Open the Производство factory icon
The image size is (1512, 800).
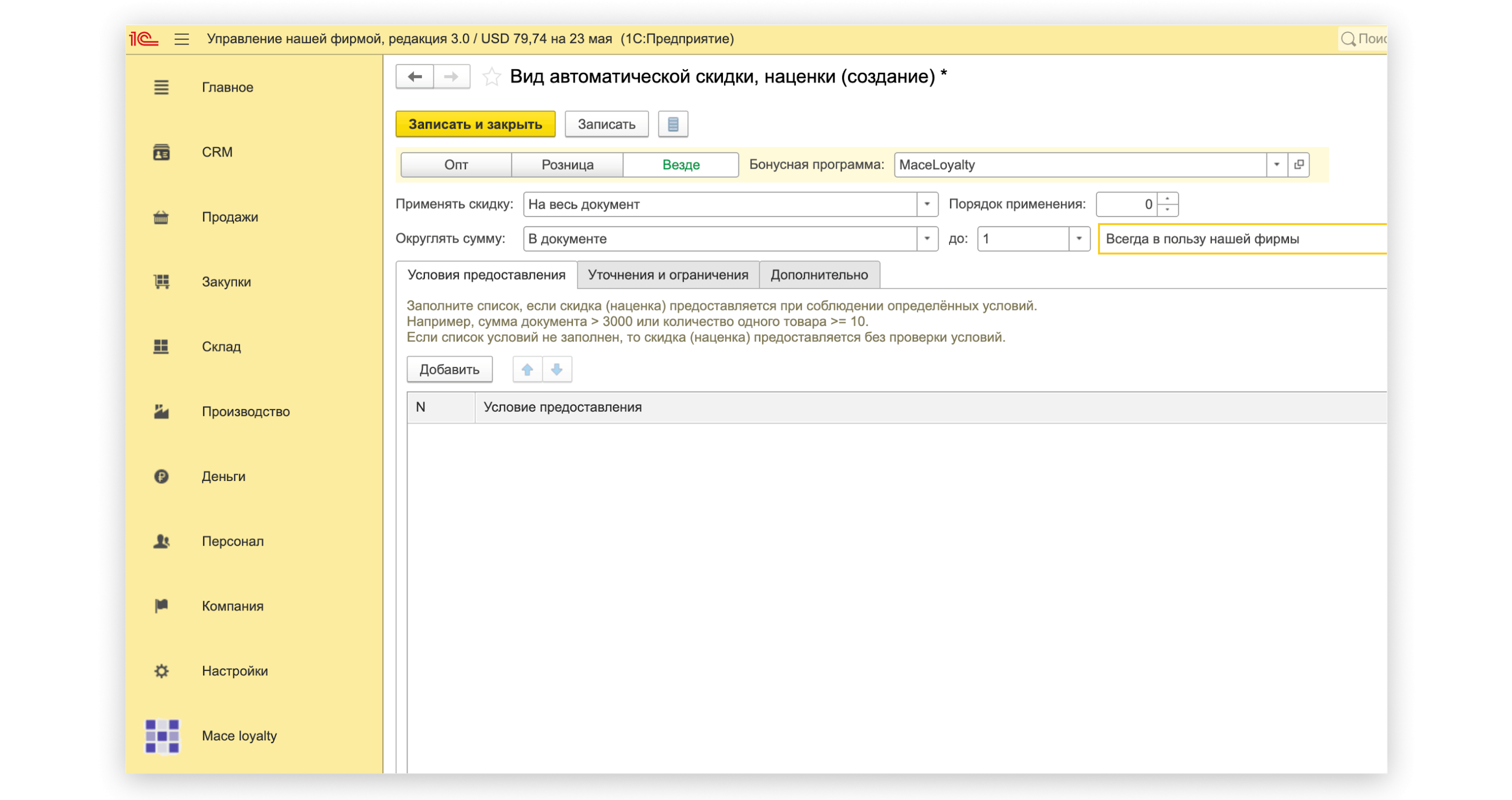pyautogui.click(x=161, y=411)
